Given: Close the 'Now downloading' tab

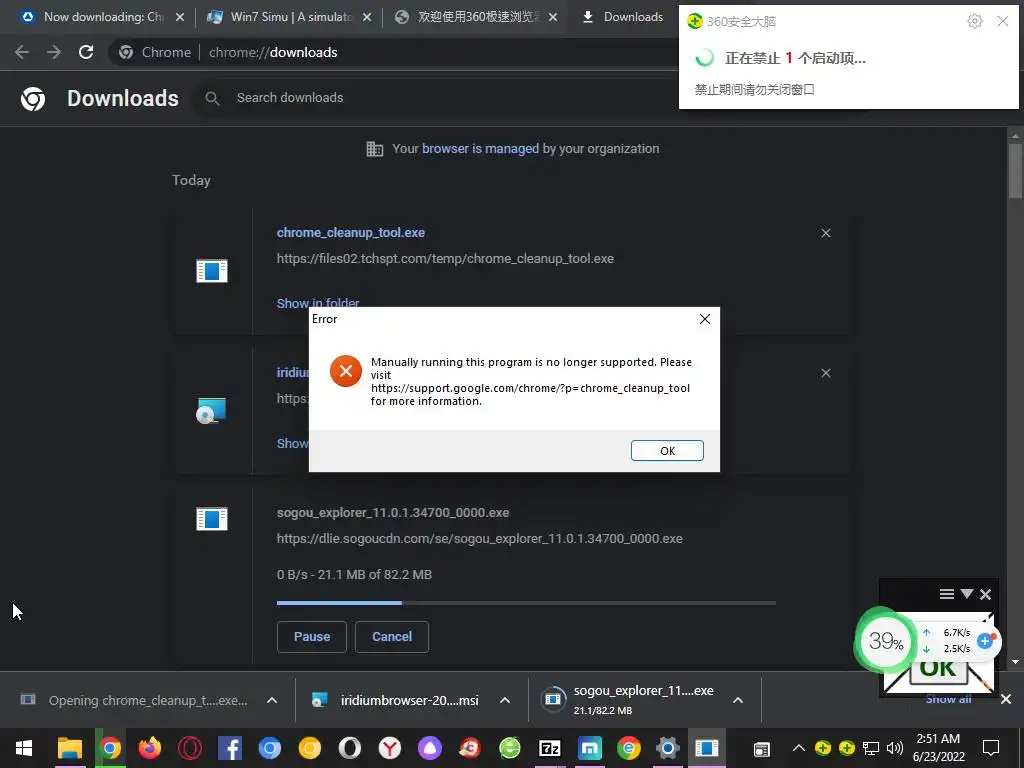Looking at the screenshot, I should [180, 17].
